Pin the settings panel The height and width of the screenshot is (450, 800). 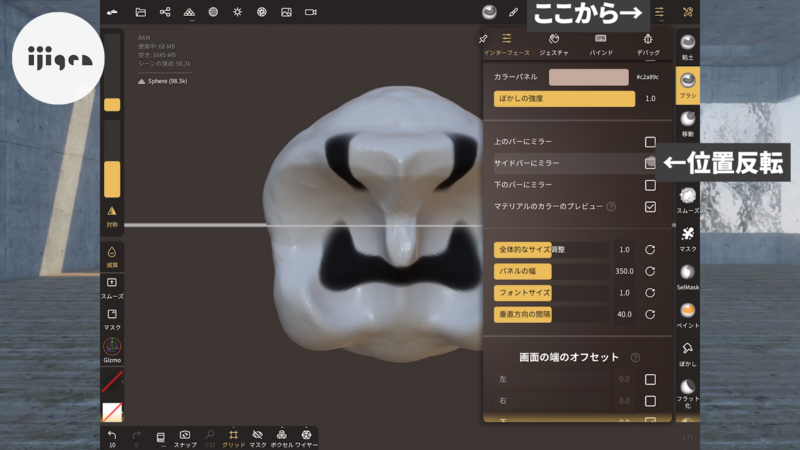click(483, 39)
